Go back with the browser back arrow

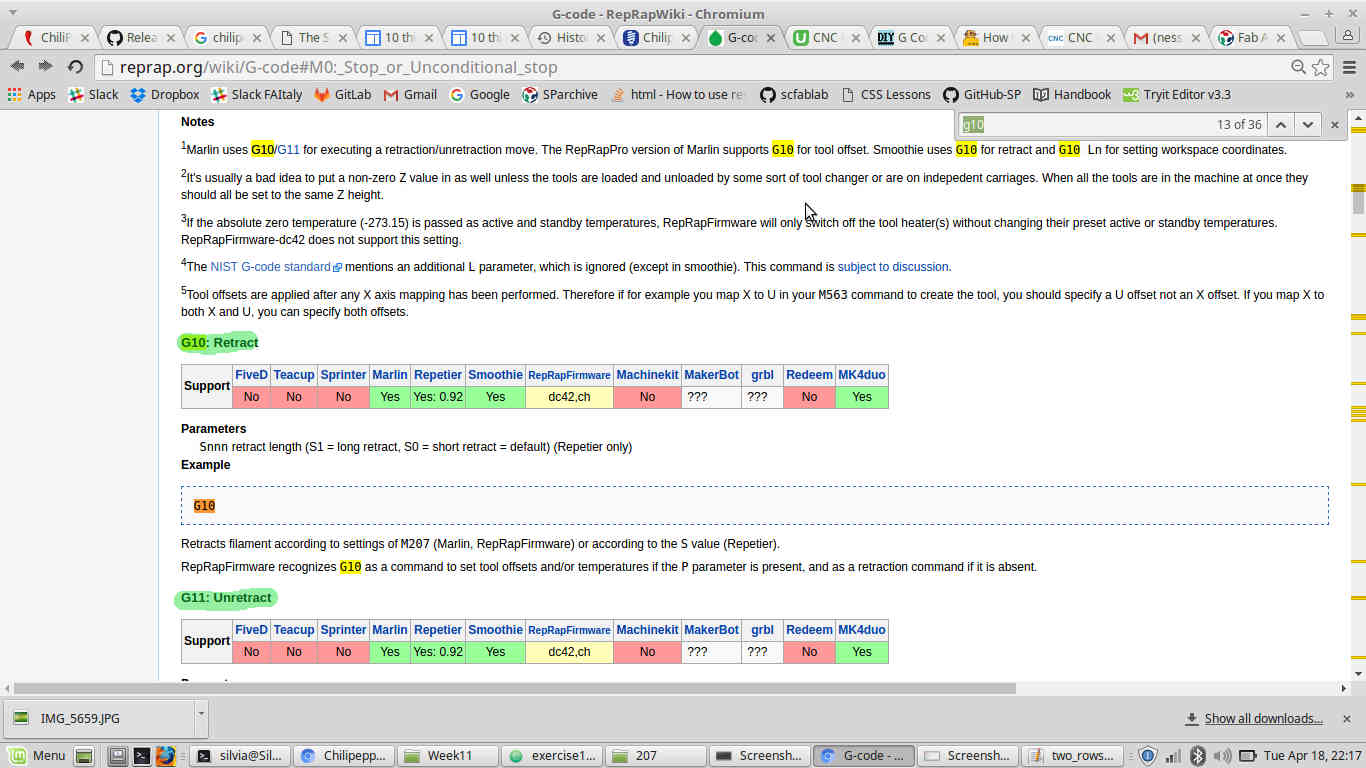[x=17, y=66]
